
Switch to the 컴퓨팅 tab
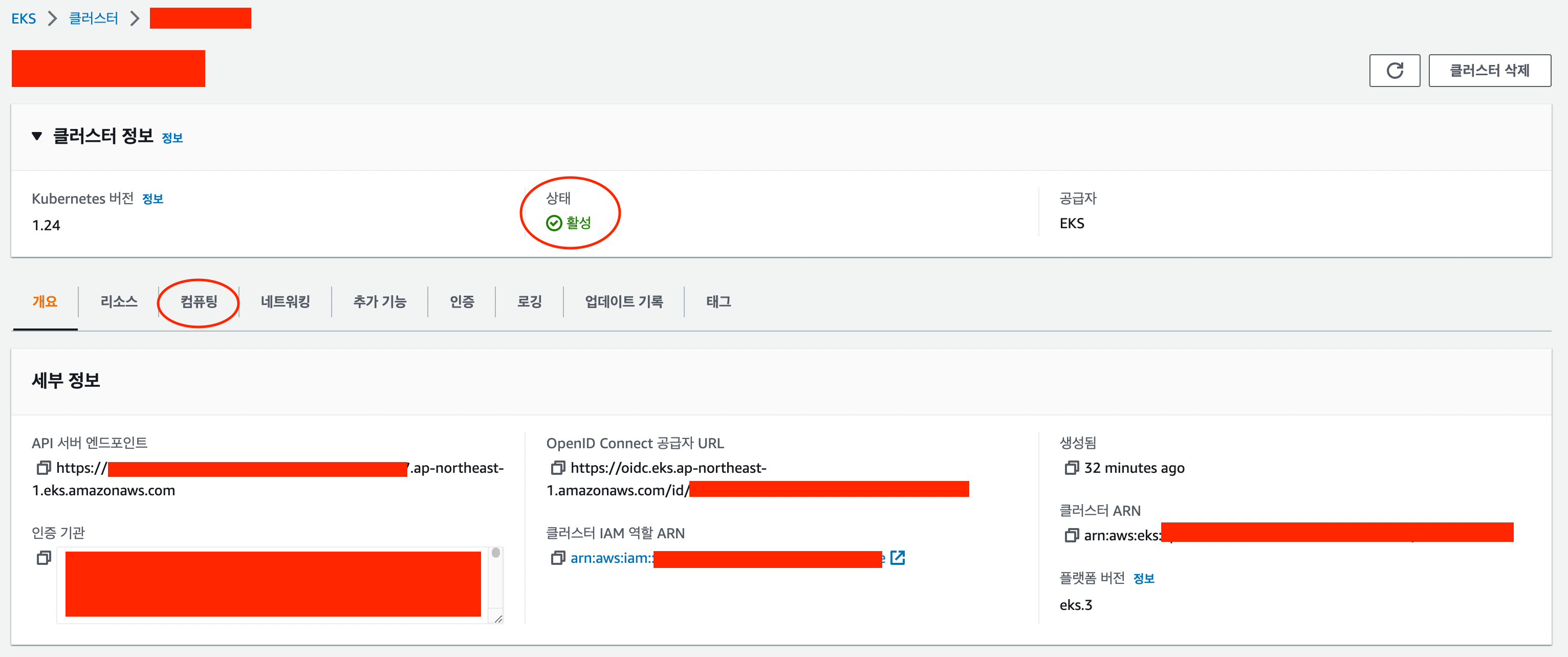[199, 301]
